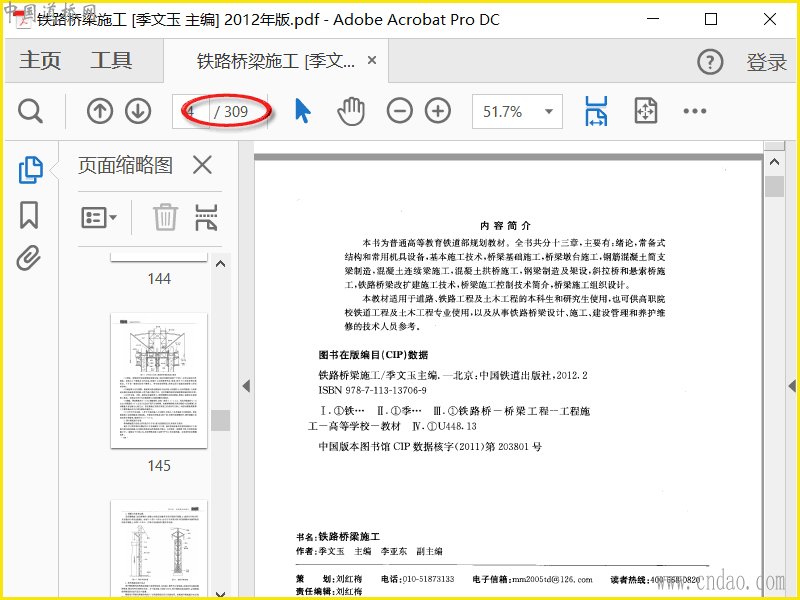Close the 页面缩略图 thumbnails panel
This screenshot has width=800, height=600.
203,165
